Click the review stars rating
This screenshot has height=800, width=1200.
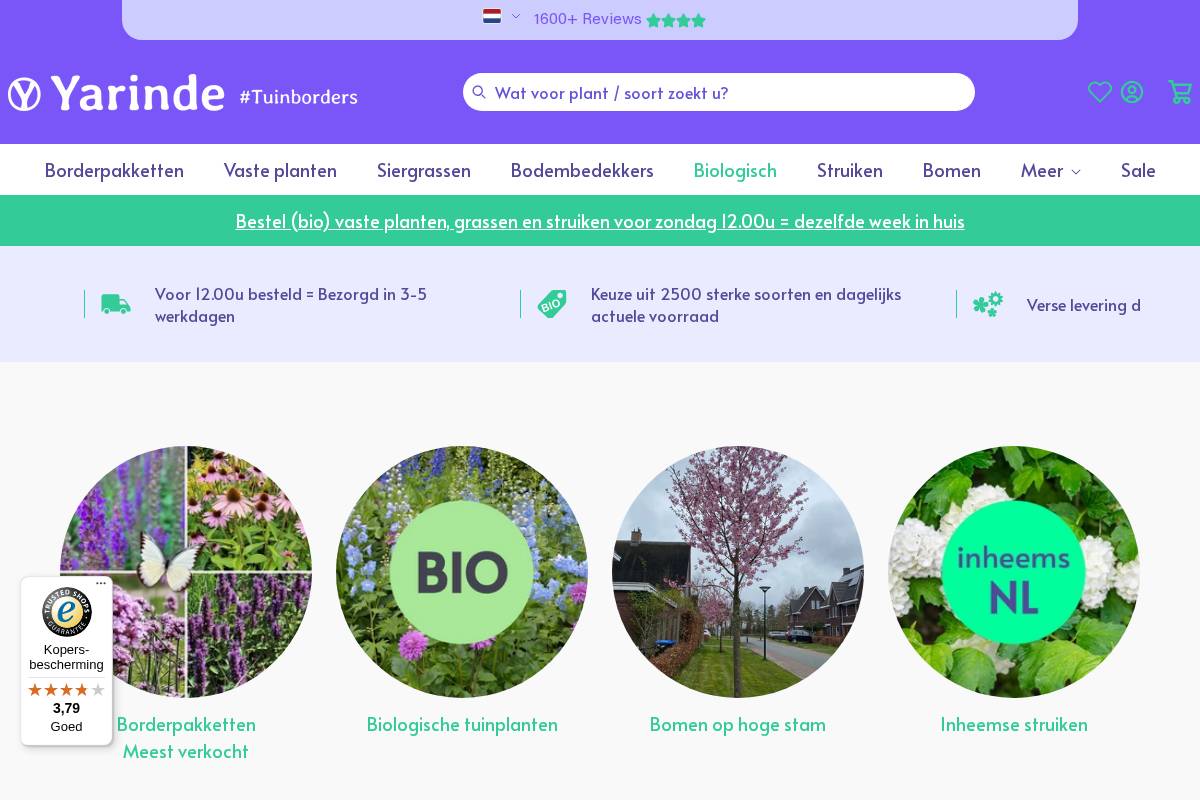676,20
